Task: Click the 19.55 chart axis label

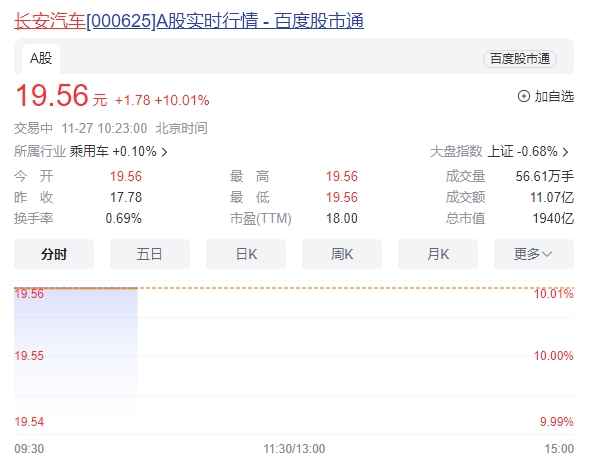Action: click(29, 356)
